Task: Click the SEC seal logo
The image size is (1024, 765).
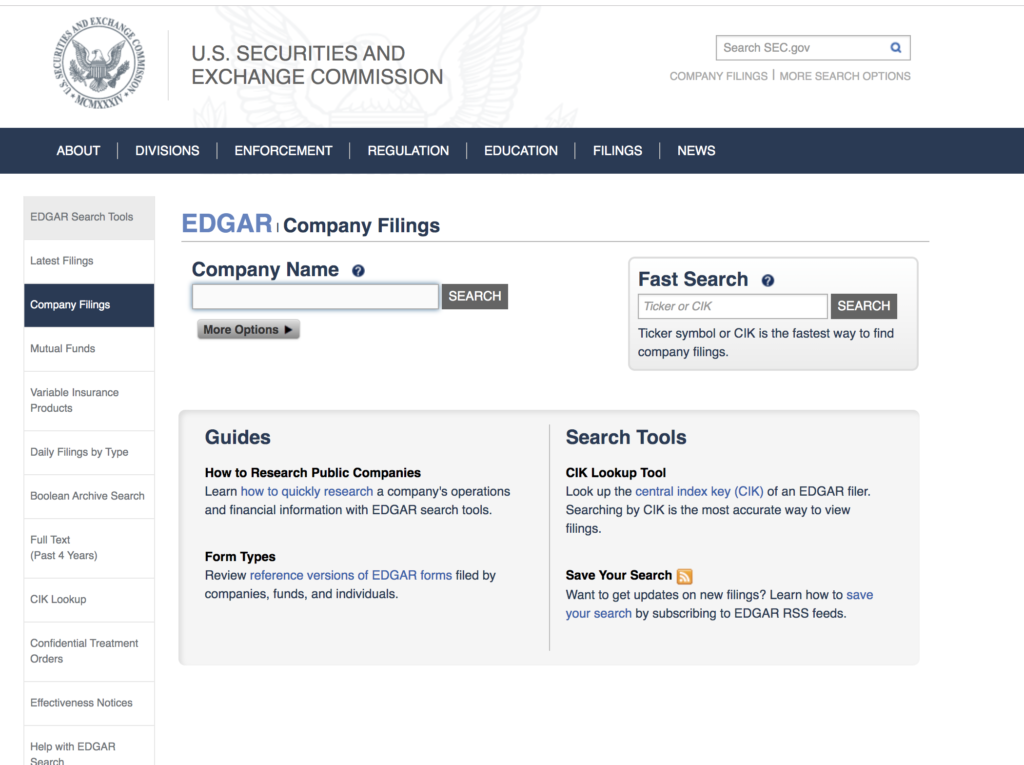Action: [99, 61]
